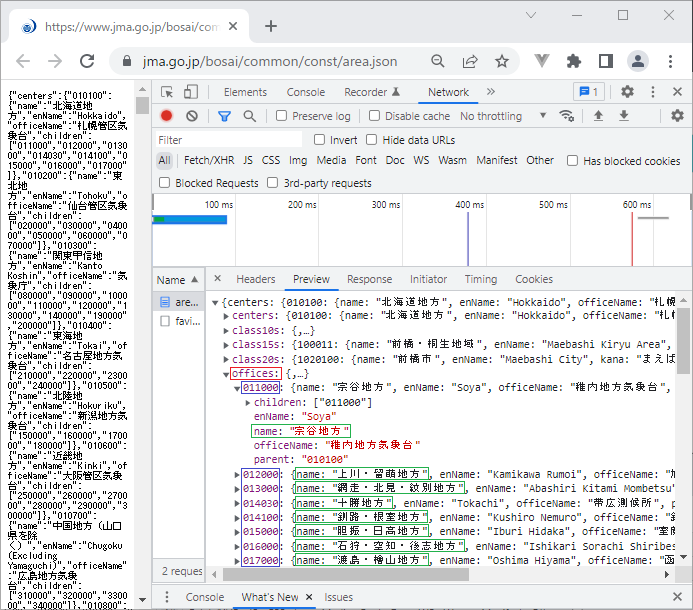Open the Initiator tab of request
The height and width of the screenshot is (610, 693).
tap(428, 279)
